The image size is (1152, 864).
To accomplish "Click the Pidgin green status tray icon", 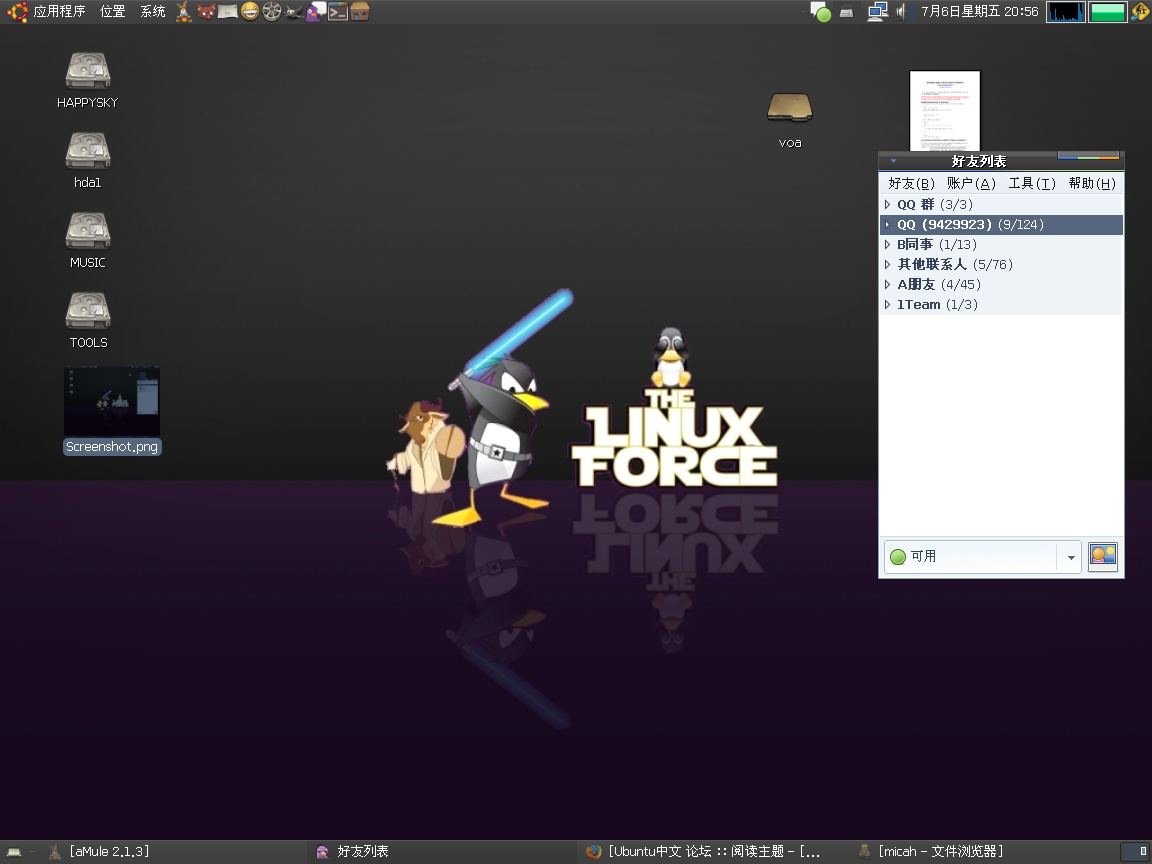I will pos(821,12).
